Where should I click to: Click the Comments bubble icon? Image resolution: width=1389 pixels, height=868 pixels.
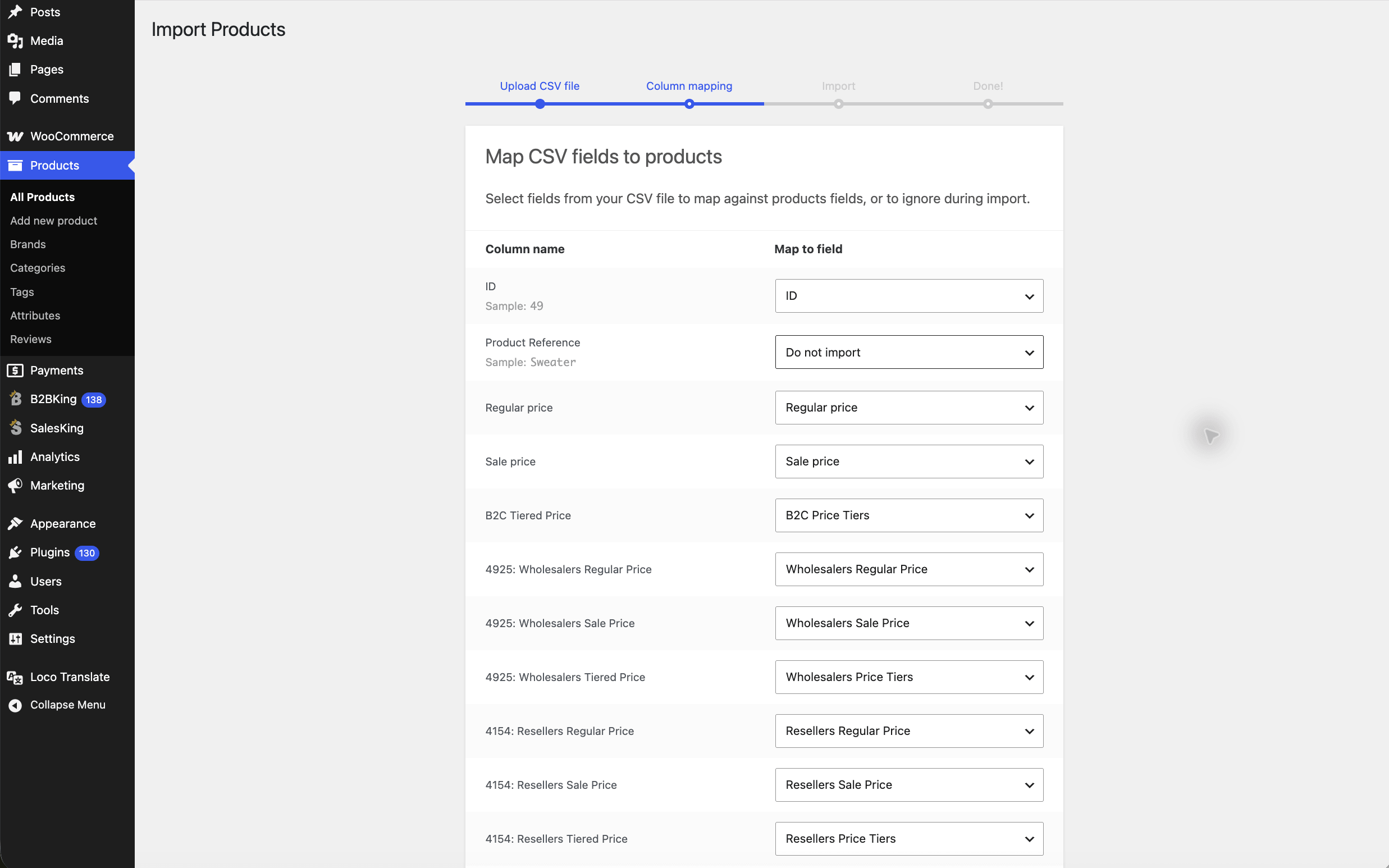(x=16, y=98)
